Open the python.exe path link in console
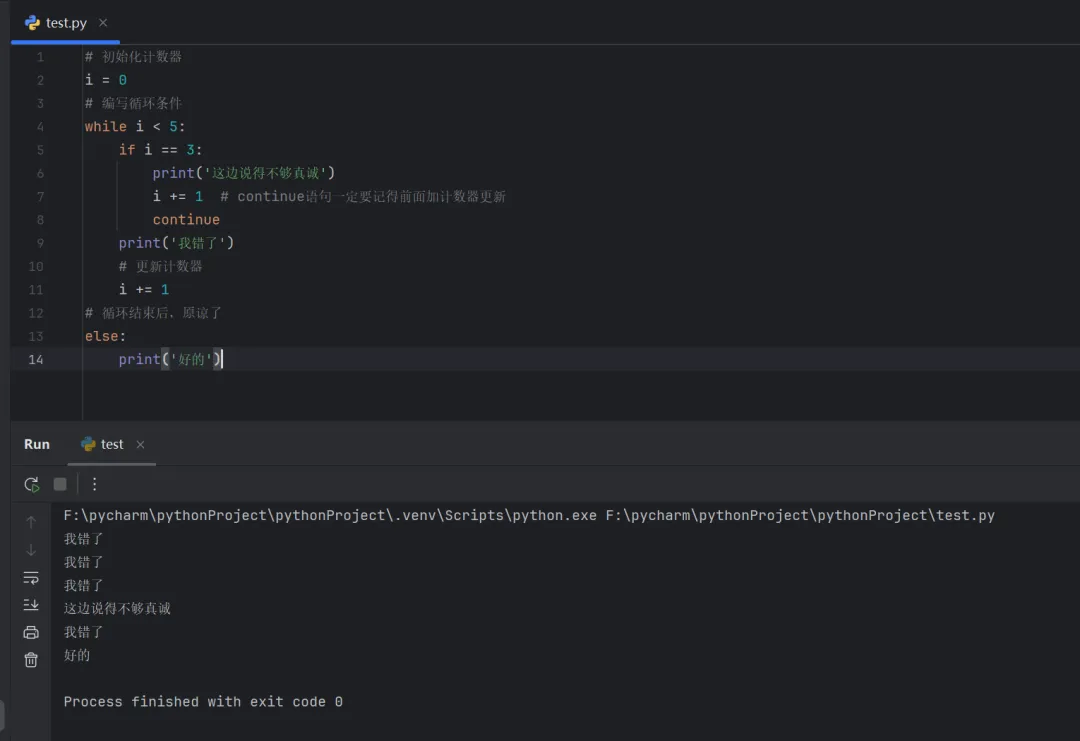This screenshot has height=741, width=1080. [330, 516]
